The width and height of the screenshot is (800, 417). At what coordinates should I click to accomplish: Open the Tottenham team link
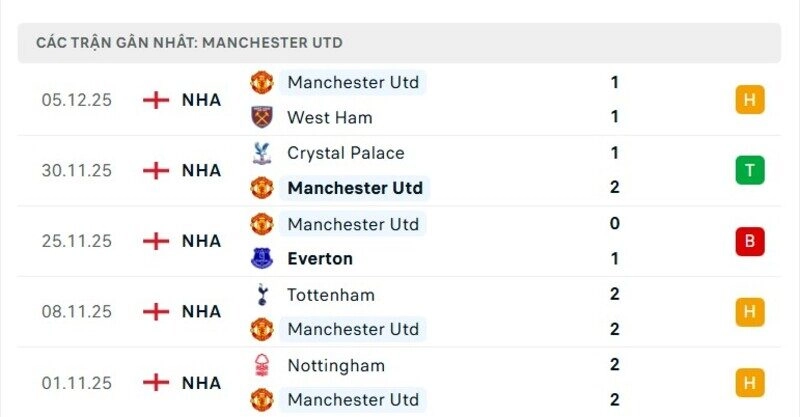coord(331,295)
